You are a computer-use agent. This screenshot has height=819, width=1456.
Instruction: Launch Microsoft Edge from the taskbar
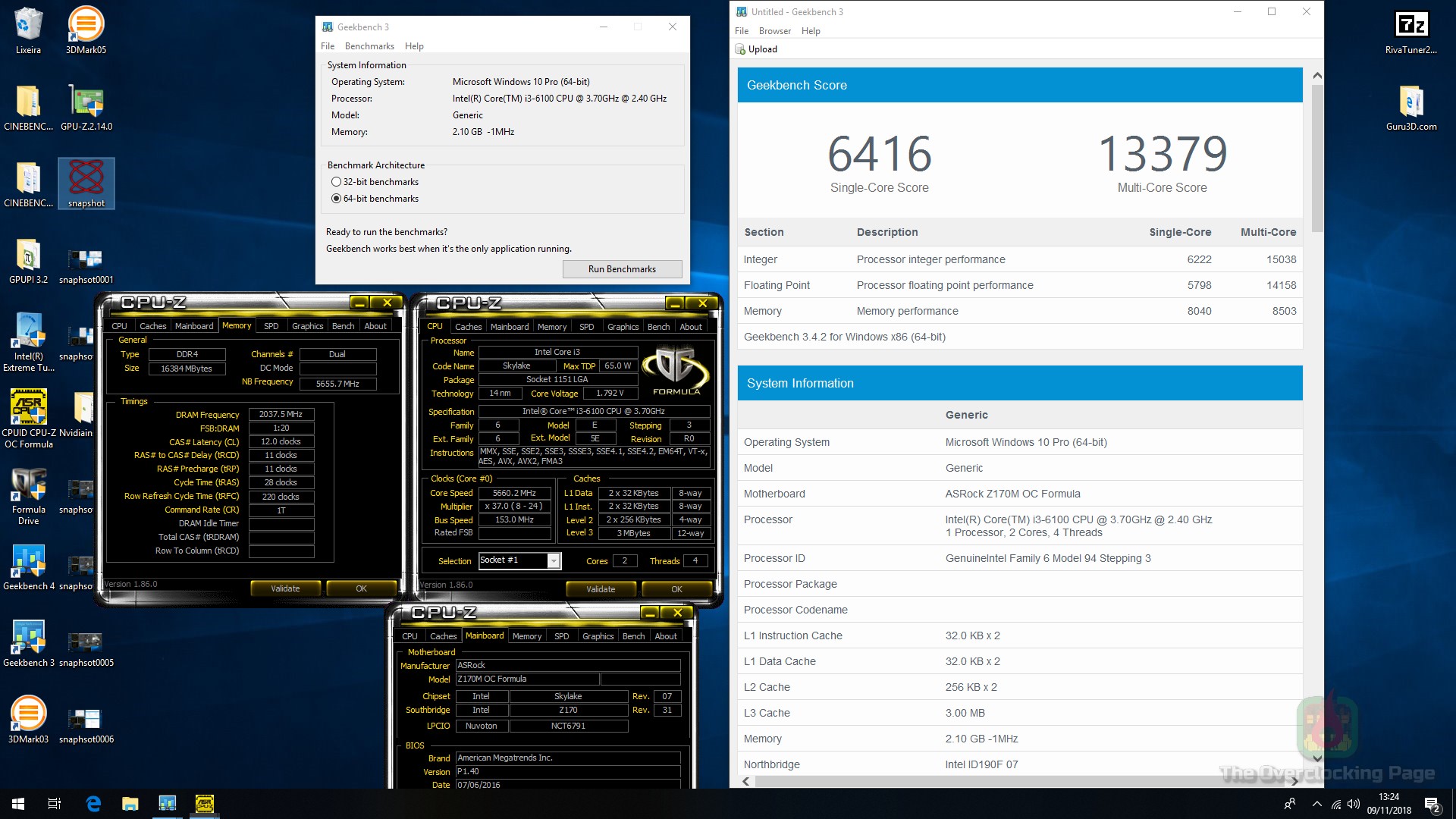(93, 803)
